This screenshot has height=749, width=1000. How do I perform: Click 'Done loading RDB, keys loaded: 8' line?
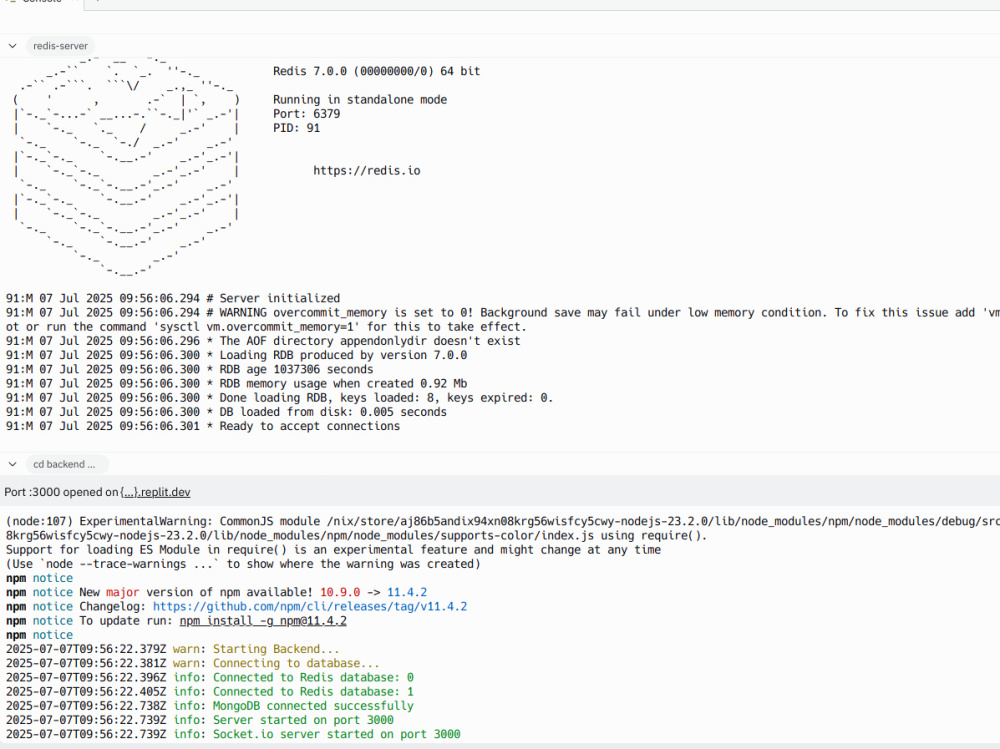279,397
